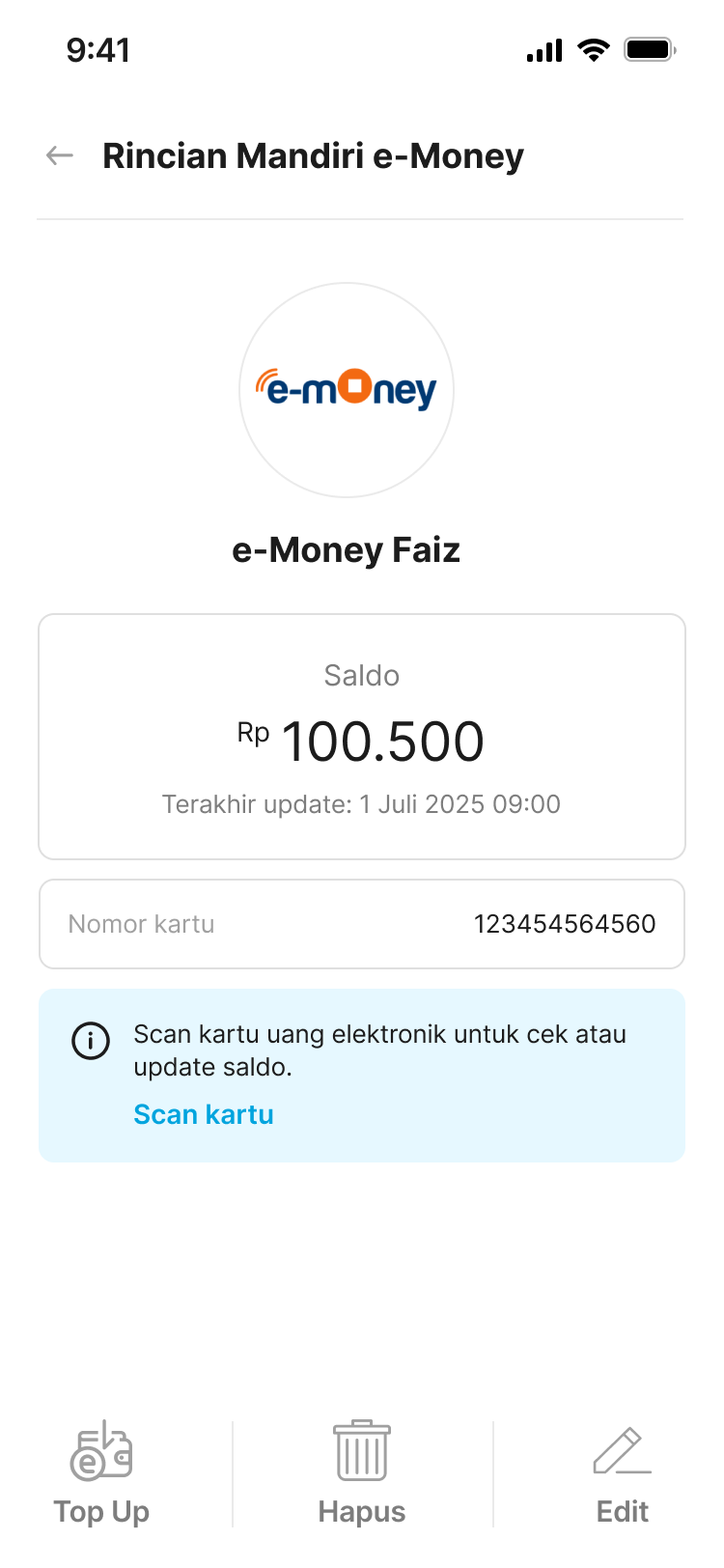Viewport: 724px width, 1568px height.
Task: Select the Nomor kartu field label
Action: pyautogui.click(x=141, y=924)
